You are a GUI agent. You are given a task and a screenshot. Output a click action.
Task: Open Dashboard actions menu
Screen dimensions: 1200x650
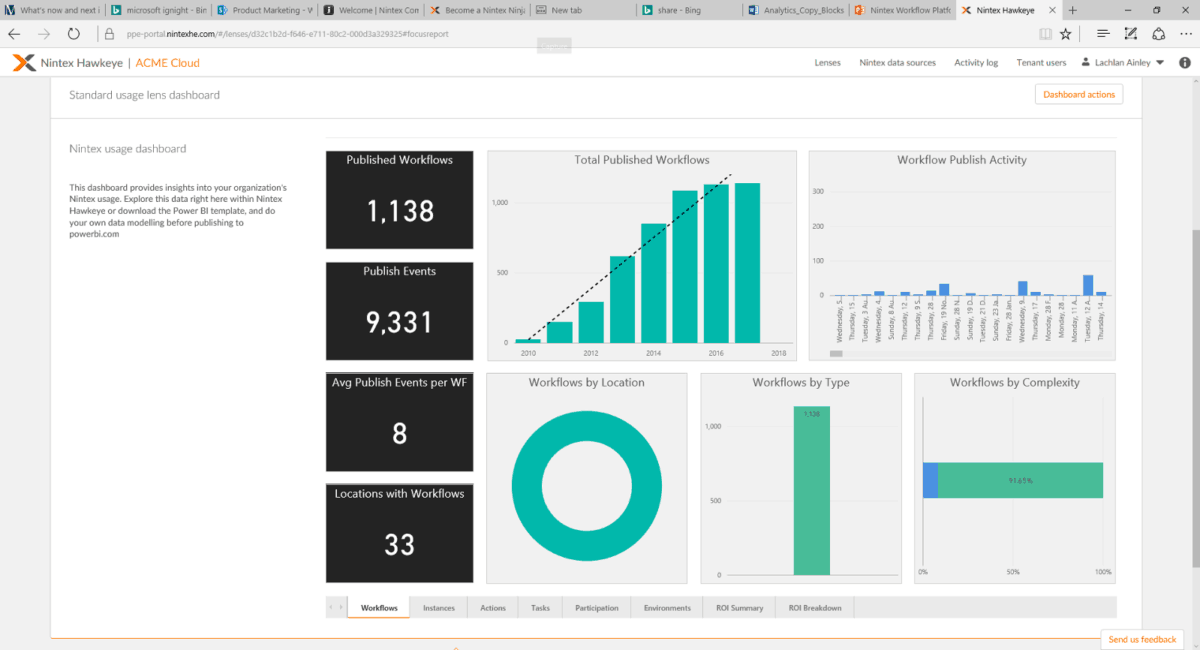pyautogui.click(x=1079, y=95)
